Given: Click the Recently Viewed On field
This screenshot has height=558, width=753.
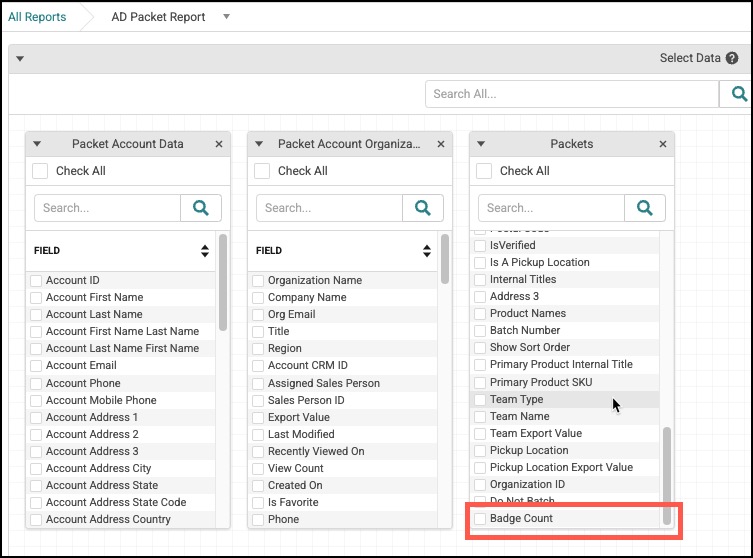Looking at the screenshot, I should tap(343, 451).
